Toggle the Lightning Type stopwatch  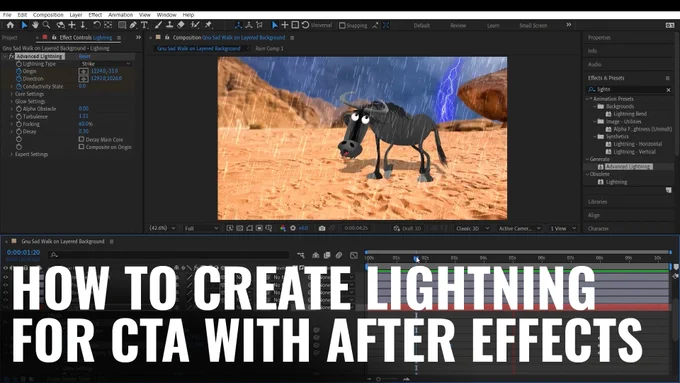tap(19, 64)
